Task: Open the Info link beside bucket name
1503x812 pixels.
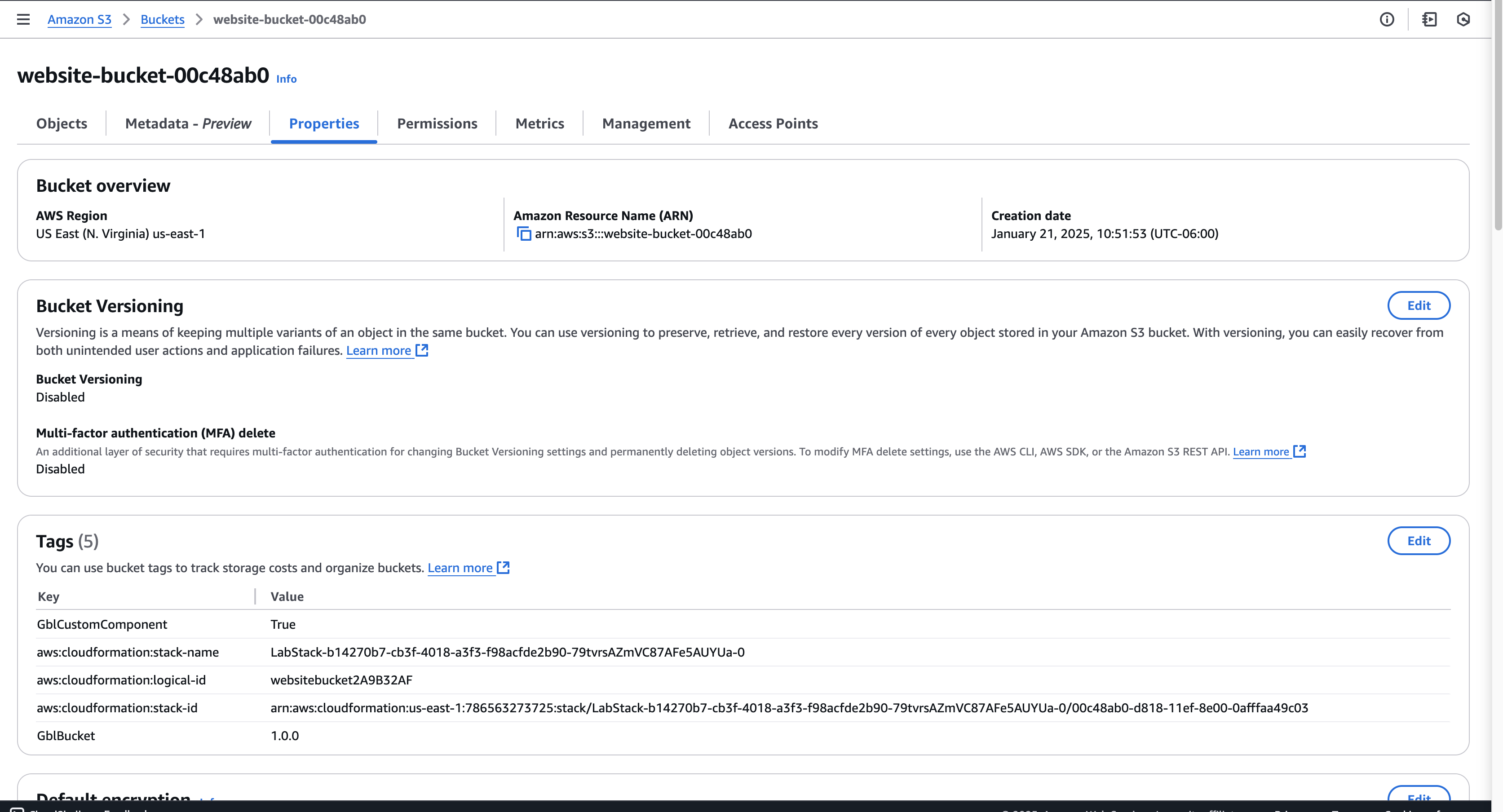Action: 287,79
